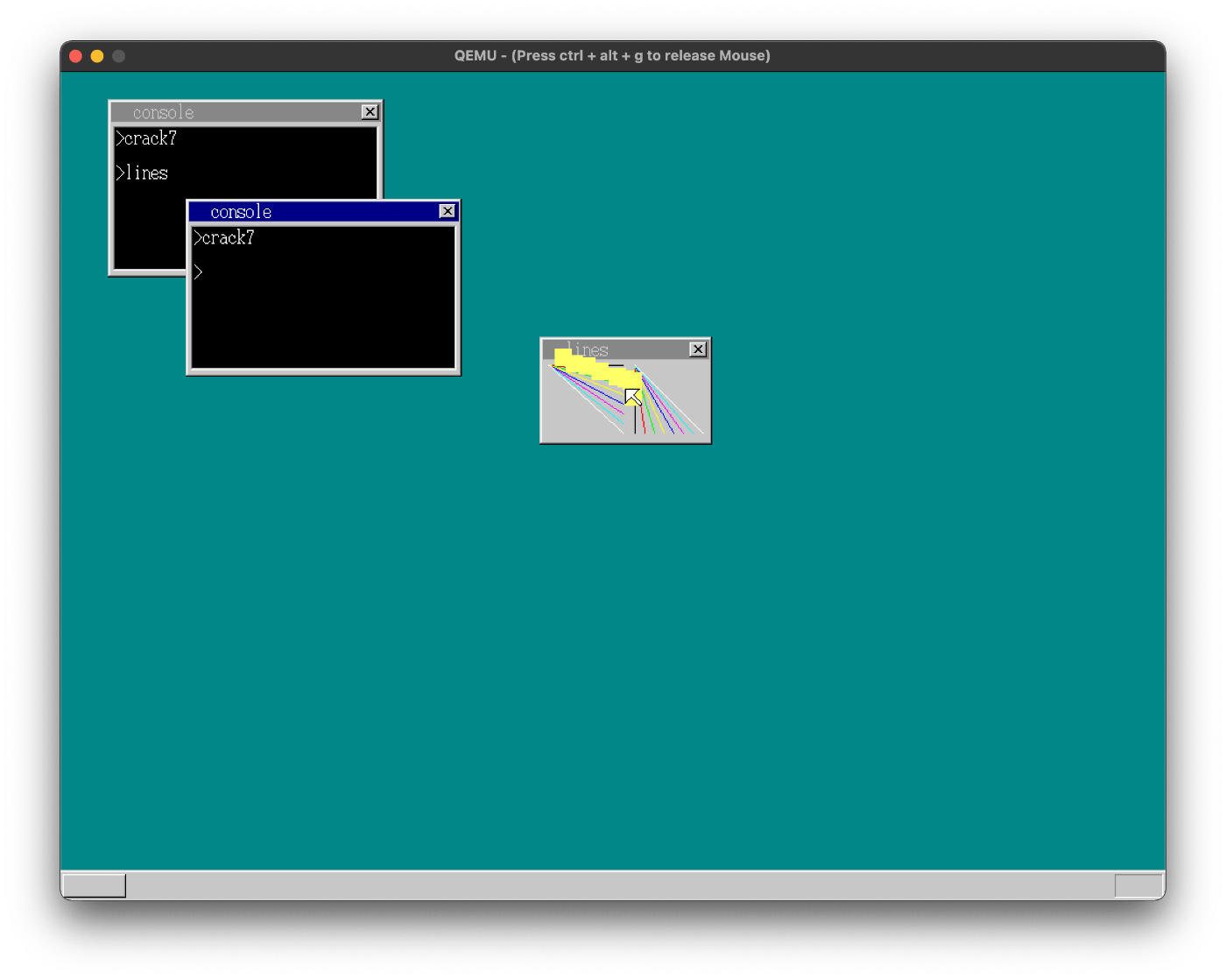Close the inactive gray console window
The height and width of the screenshot is (980, 1226).
370,112
